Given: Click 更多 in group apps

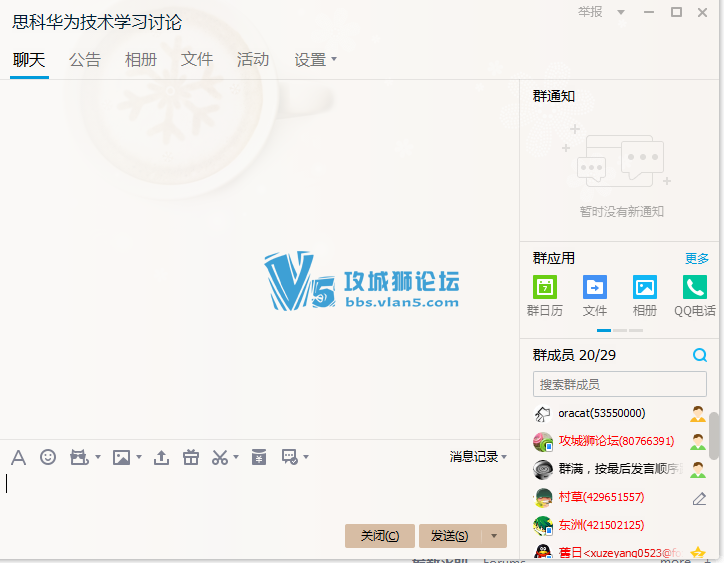Looking at the screenshot, I should pos(697,259).
